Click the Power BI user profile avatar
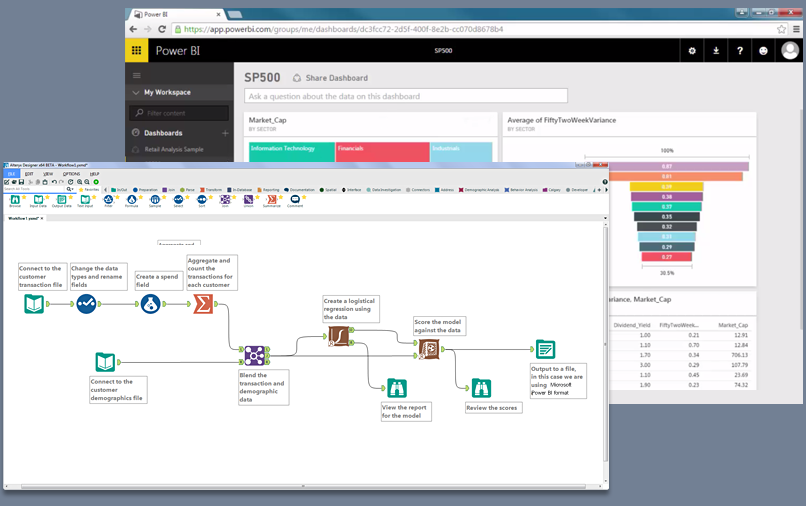The height and width of the screenshot is (506, 806). pos(790,50)
